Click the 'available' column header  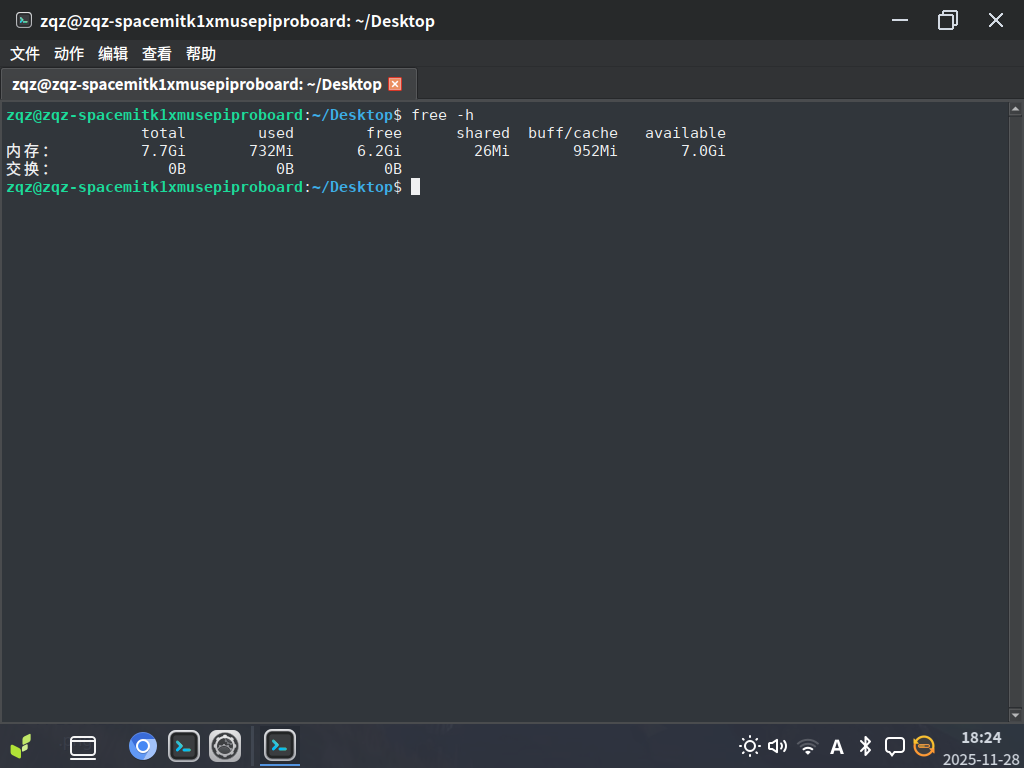coord(685,133)
